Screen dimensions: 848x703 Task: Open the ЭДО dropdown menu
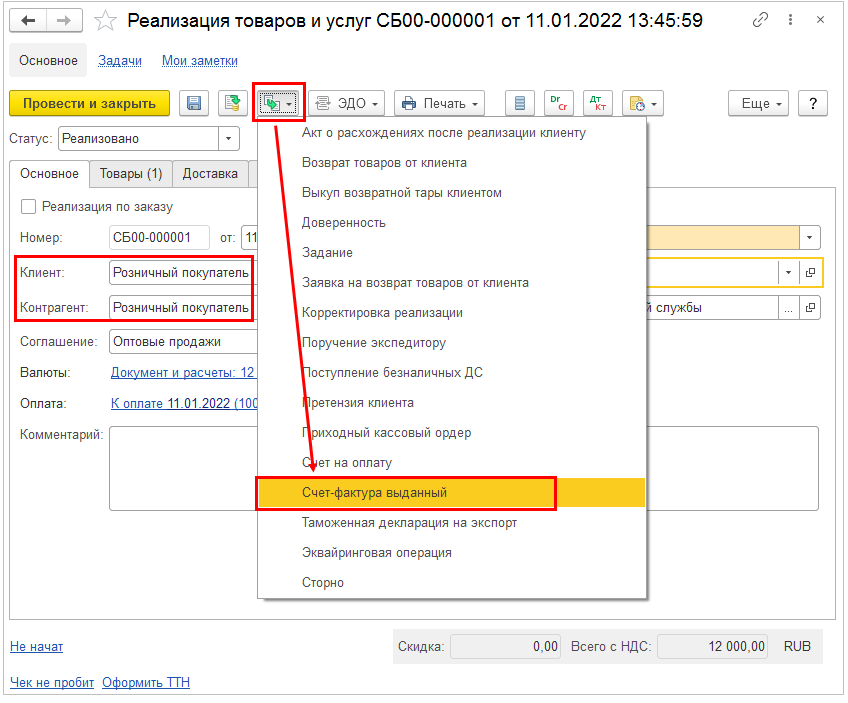[x=347, y=103]
